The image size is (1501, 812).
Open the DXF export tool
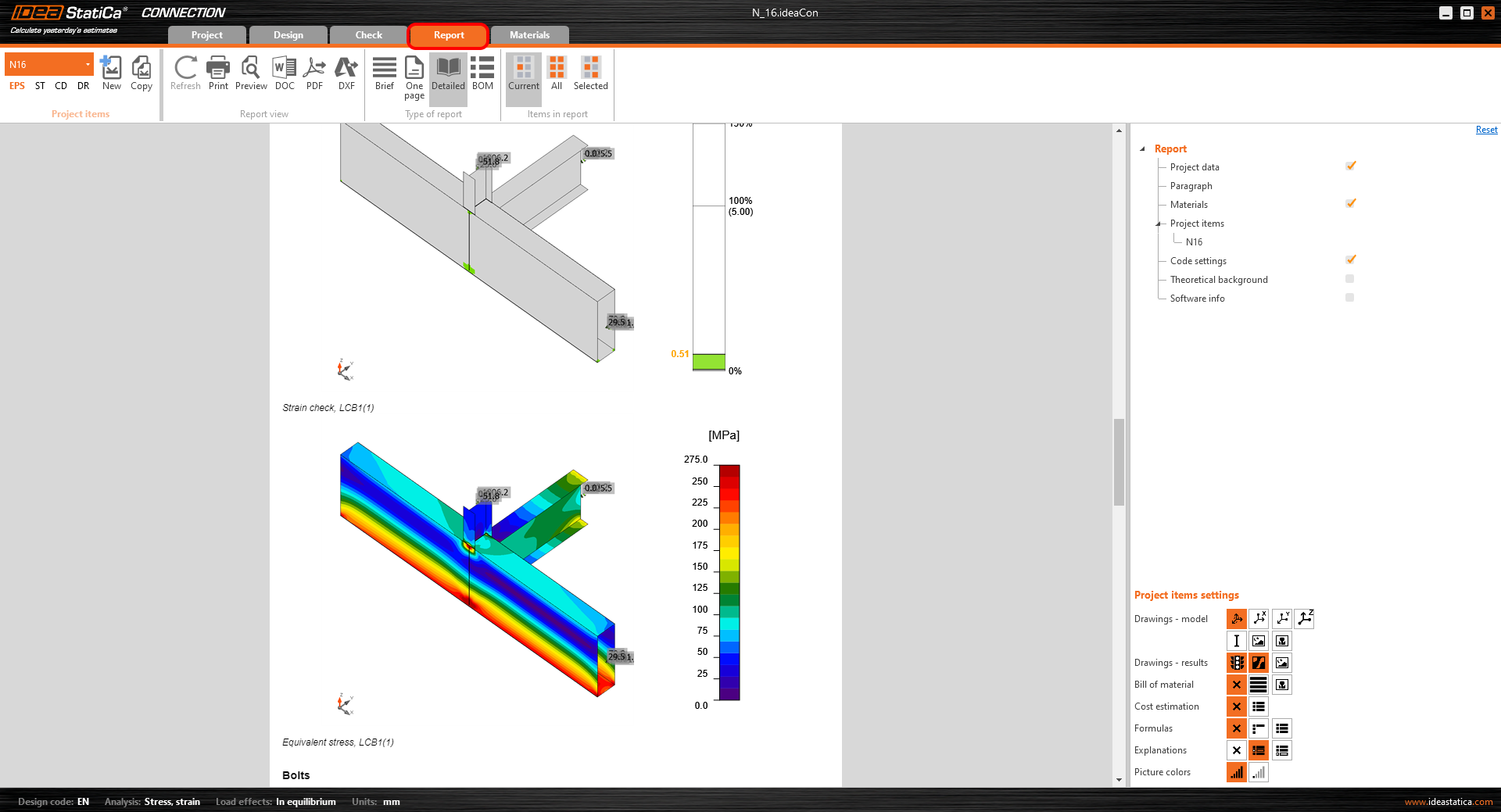(346, 74)
